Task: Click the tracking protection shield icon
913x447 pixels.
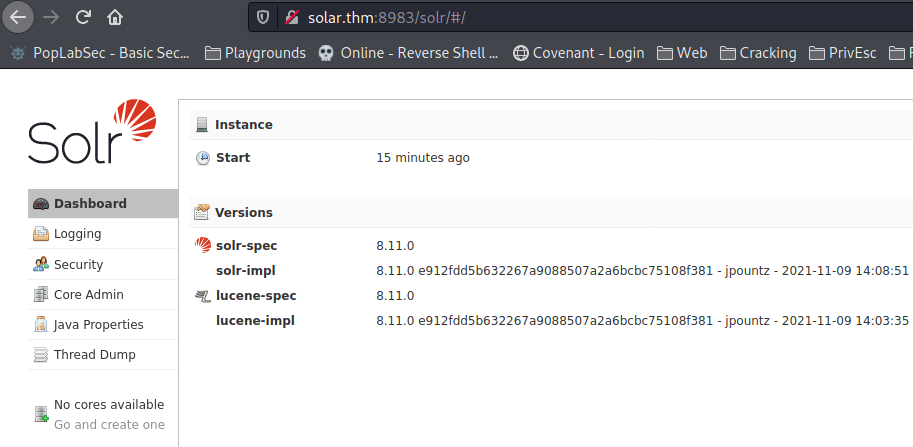Action: (x=263, y=17)
